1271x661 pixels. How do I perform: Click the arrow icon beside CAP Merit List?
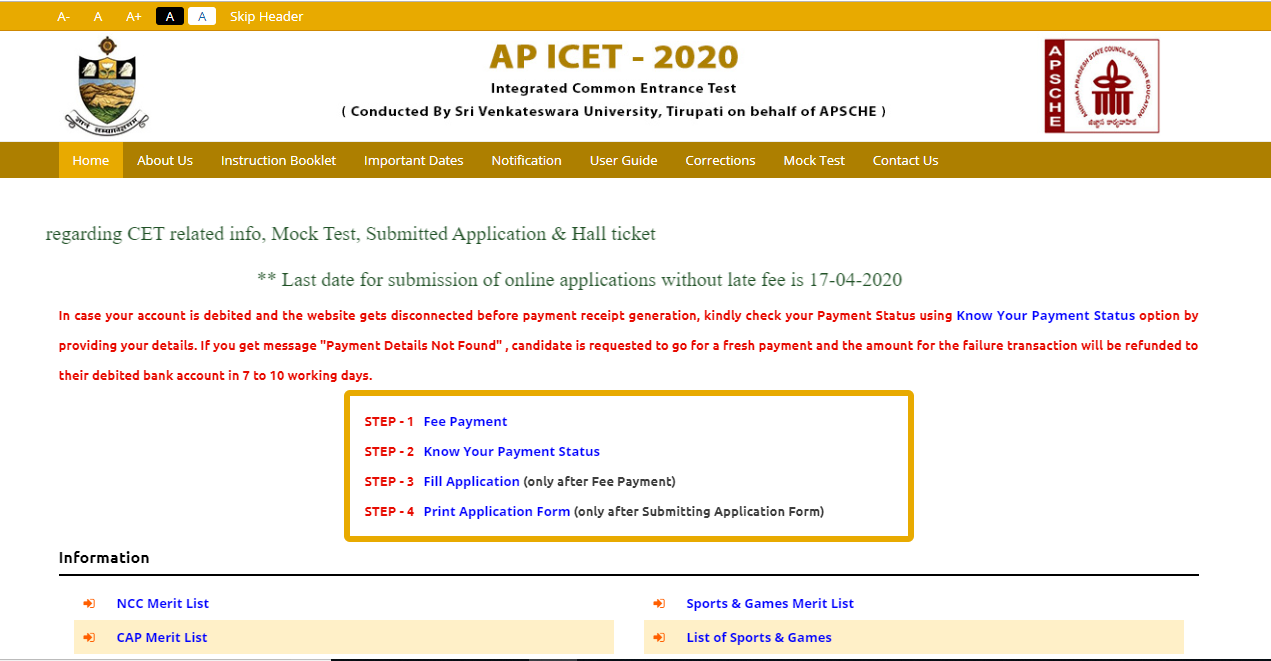89,637
